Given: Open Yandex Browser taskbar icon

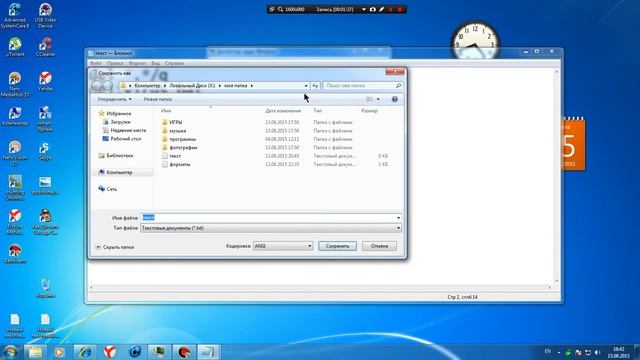Looking at the screenshot, I should (109, 352).
